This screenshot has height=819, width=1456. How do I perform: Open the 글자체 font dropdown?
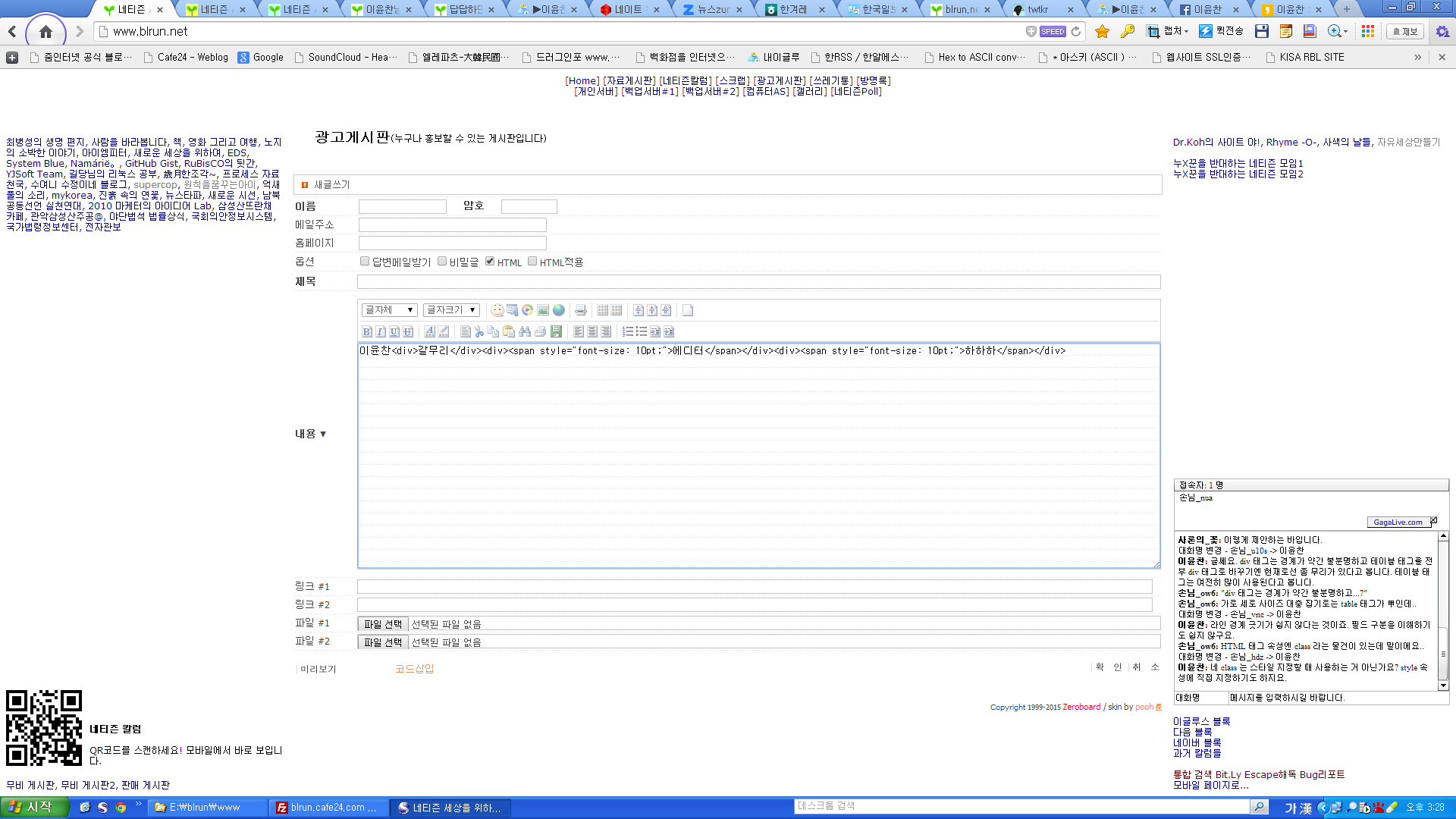click(x=390, y=309)
